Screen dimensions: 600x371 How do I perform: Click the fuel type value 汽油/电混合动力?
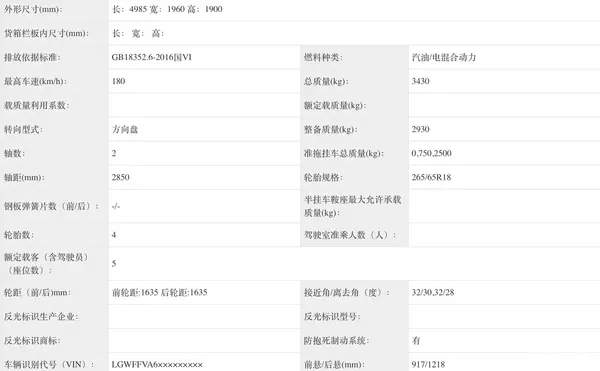pos(443,57)
